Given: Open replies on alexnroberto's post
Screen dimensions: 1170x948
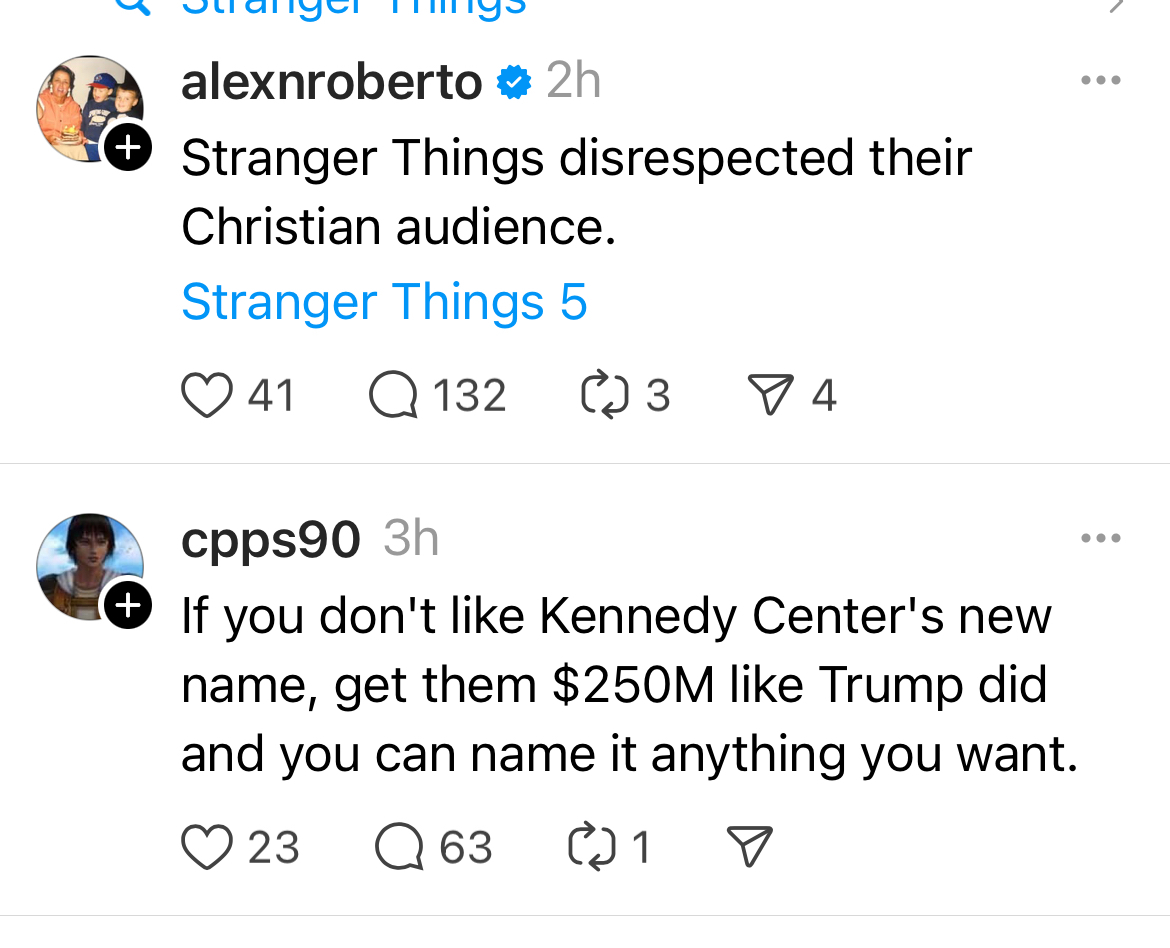Looking at the screenshot, I should tap(393, 396).
